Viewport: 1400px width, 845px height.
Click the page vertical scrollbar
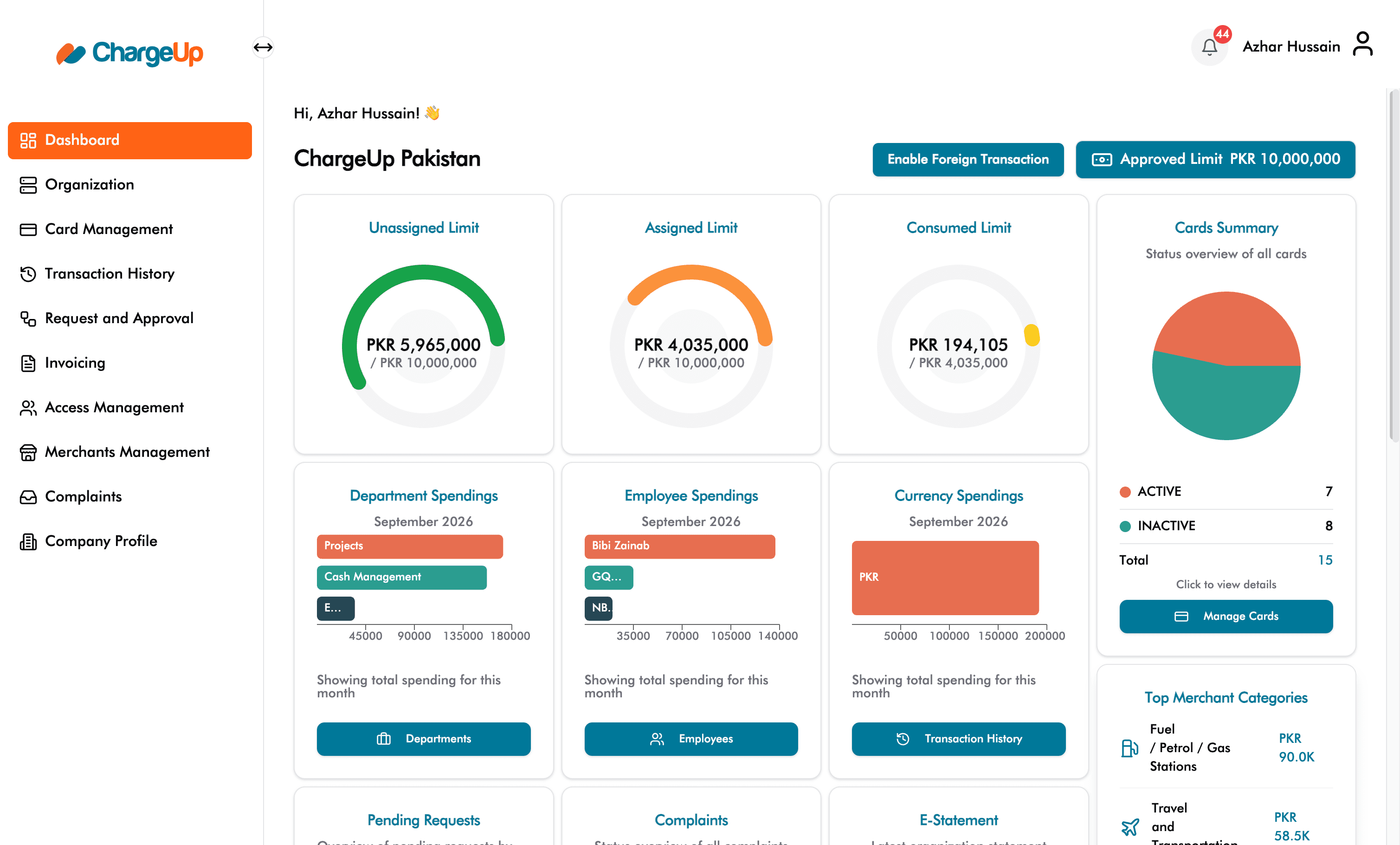click(1394, 265)
